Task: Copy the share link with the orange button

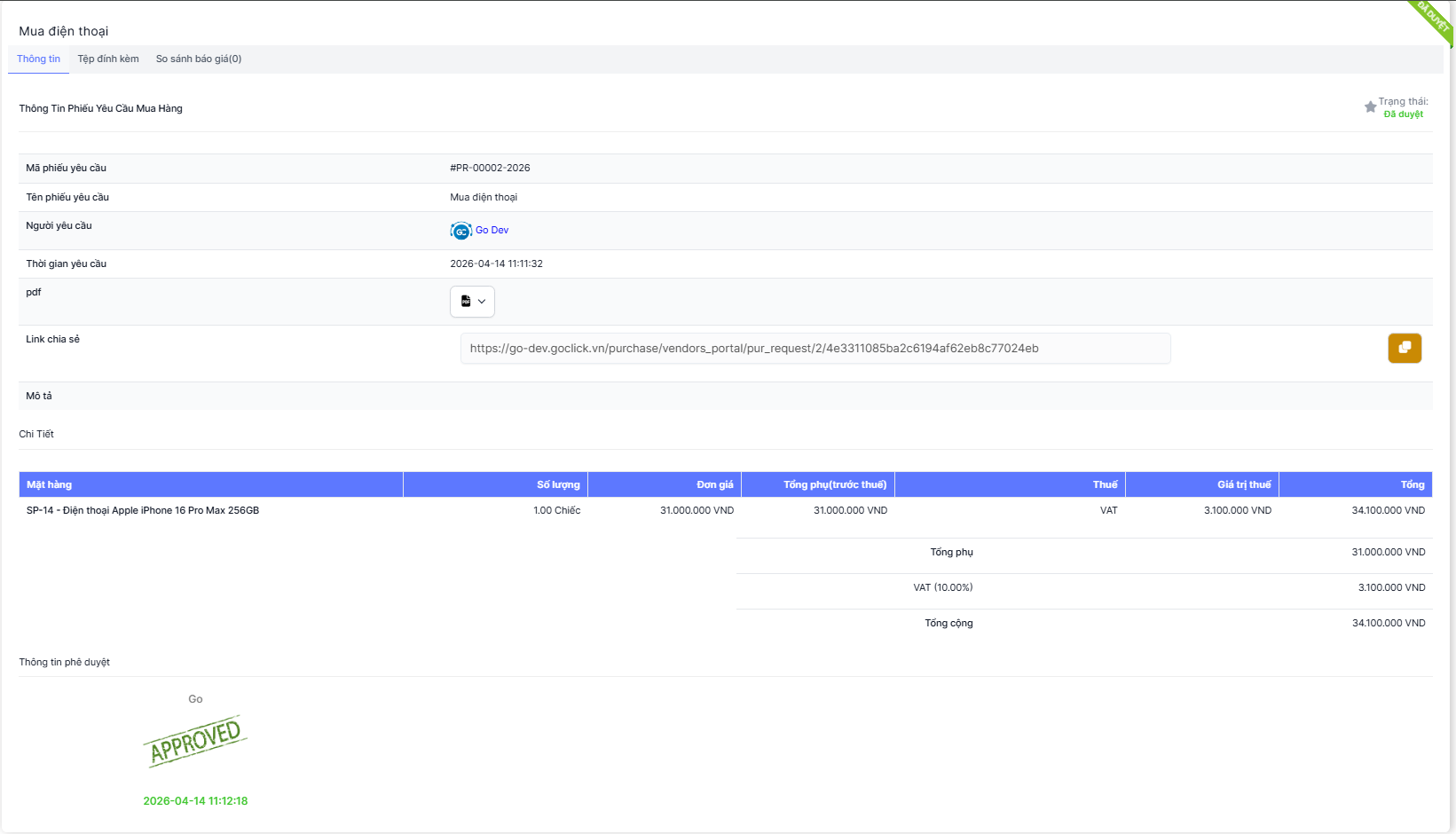Action: [x=1404, y=348]
